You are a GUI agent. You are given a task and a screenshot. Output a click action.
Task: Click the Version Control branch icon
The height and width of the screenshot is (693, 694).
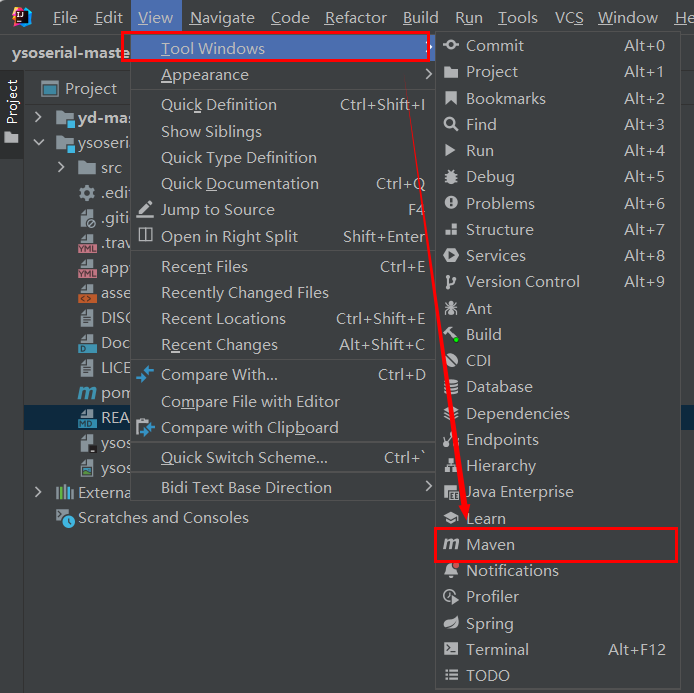[451, 282]
